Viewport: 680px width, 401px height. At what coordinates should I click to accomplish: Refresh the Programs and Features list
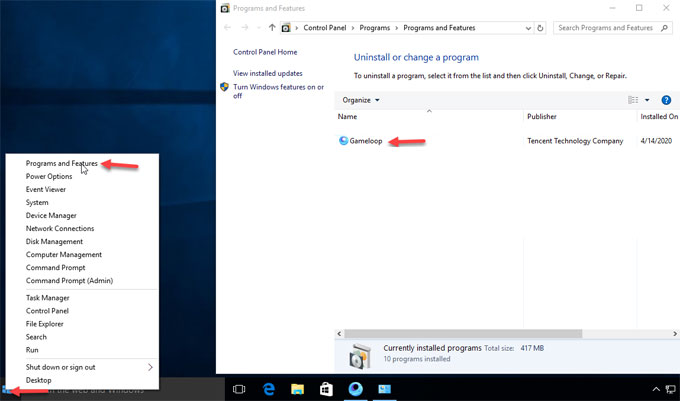click(540, 28)
